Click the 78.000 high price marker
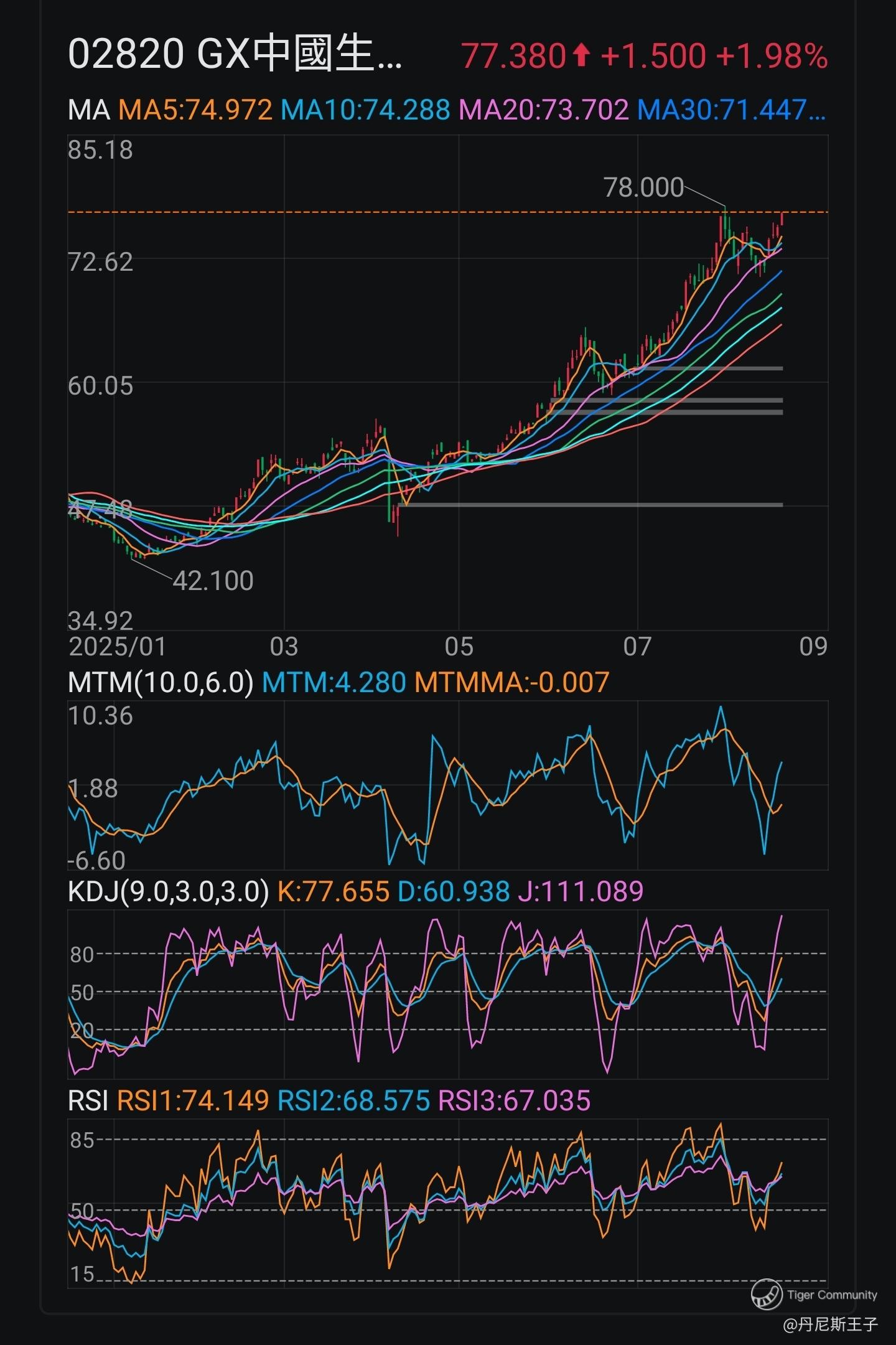 (643, 187)
